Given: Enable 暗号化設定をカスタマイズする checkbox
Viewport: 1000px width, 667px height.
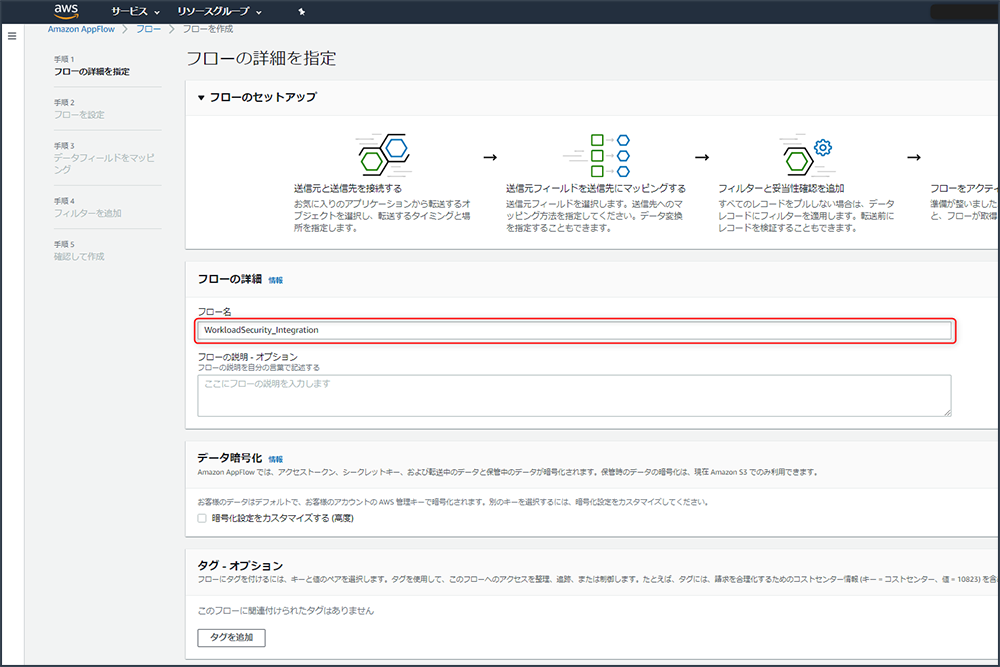Looking at the screenshot, I should click(202, 518).
